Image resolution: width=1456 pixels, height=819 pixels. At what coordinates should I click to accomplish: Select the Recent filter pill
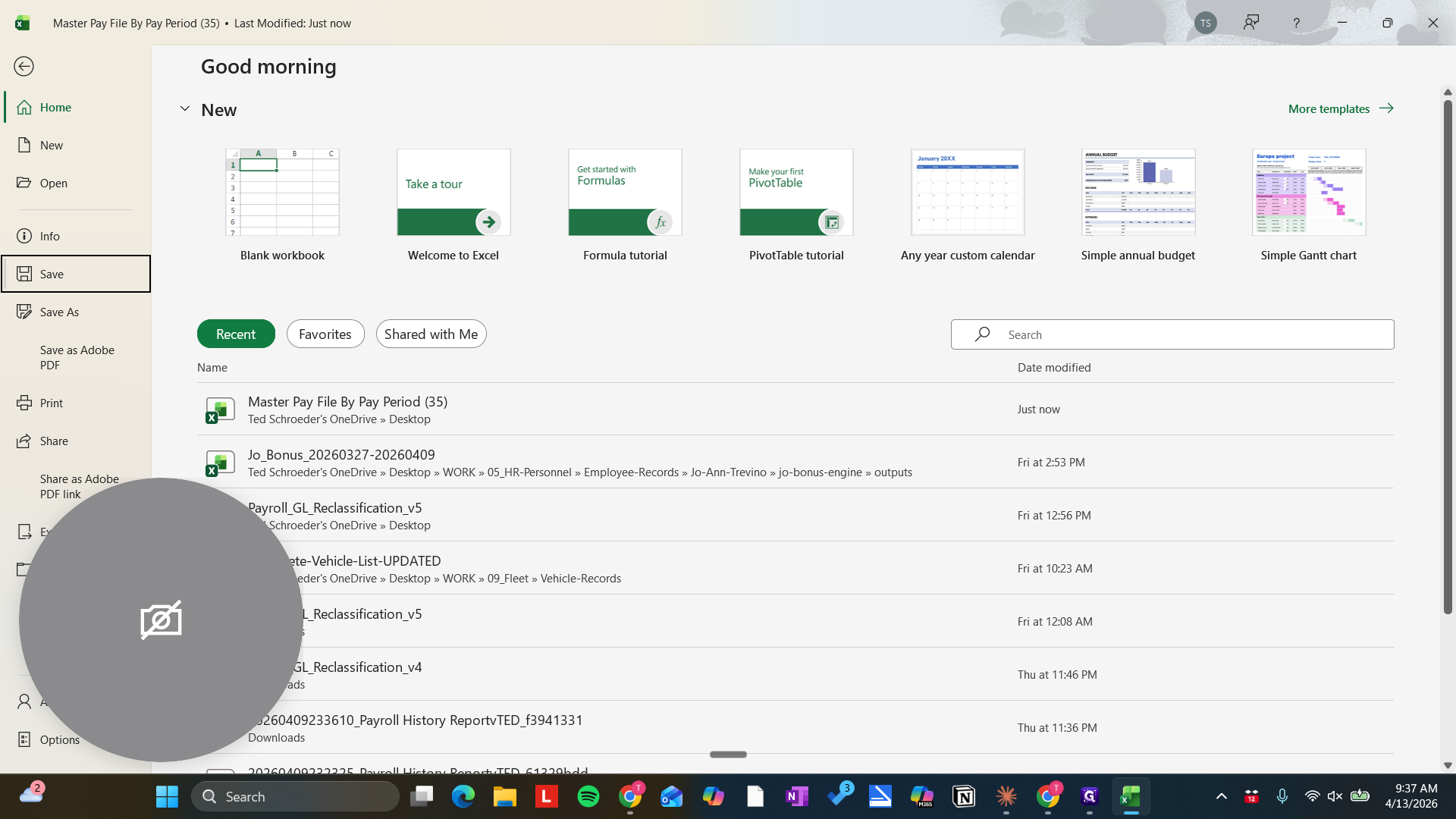pyautogui.click(x=236, y=334)
